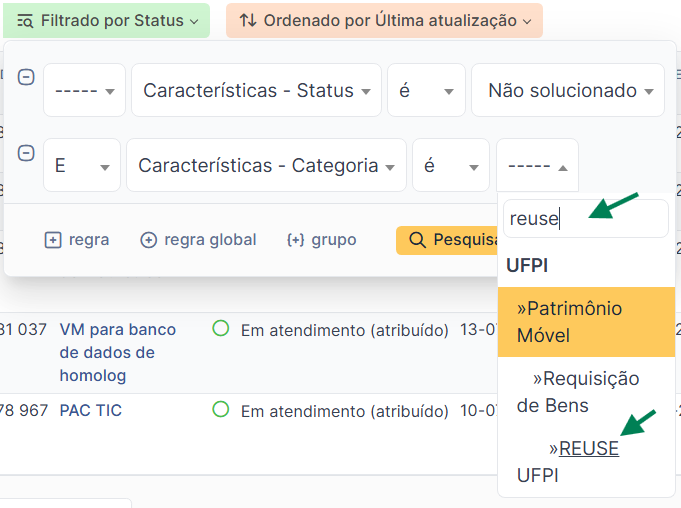This screenshot has width=681, height=508.
Task: Click the add grupo icon
Action: click(295, 240)
